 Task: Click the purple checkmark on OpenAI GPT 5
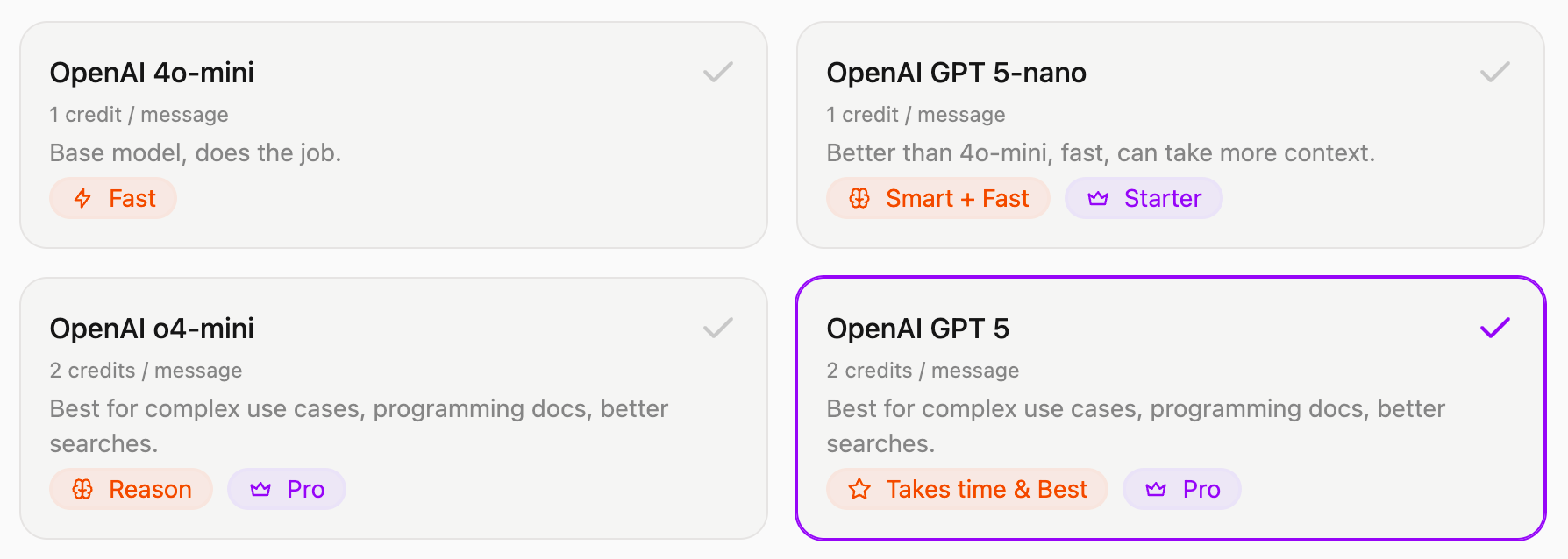(1494, 328)
